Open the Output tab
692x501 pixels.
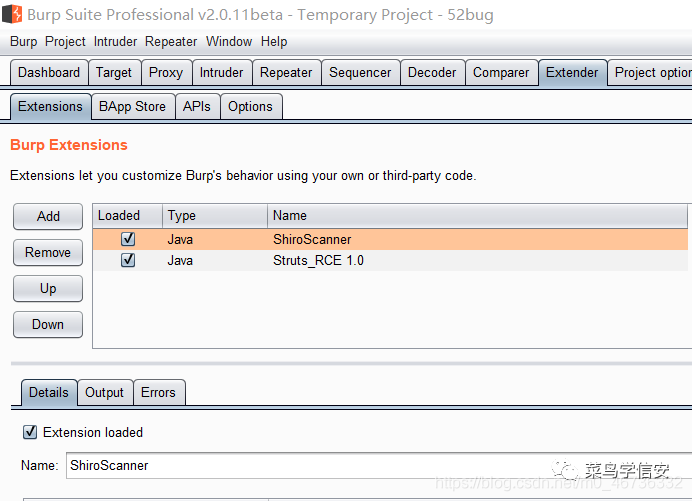tap(105, 392)
